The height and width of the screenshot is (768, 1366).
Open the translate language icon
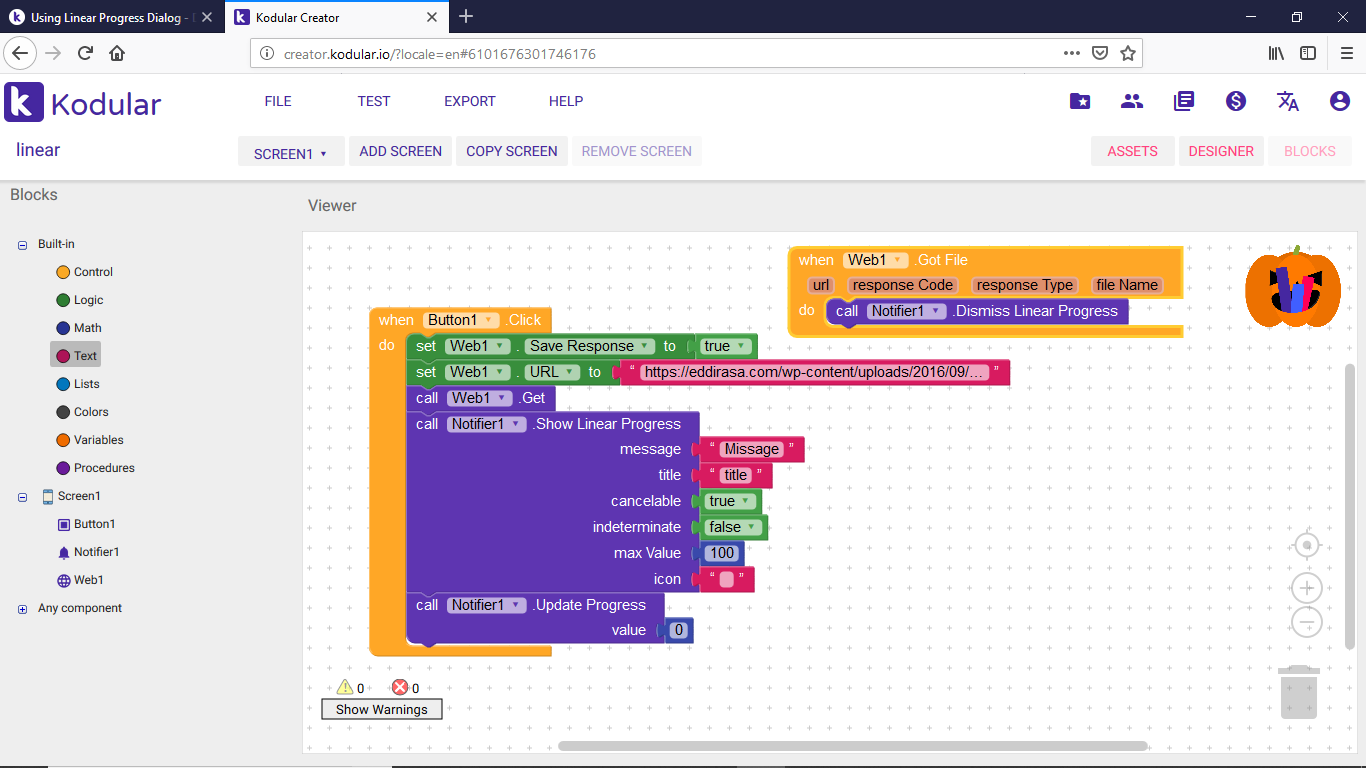[1288, 101]
